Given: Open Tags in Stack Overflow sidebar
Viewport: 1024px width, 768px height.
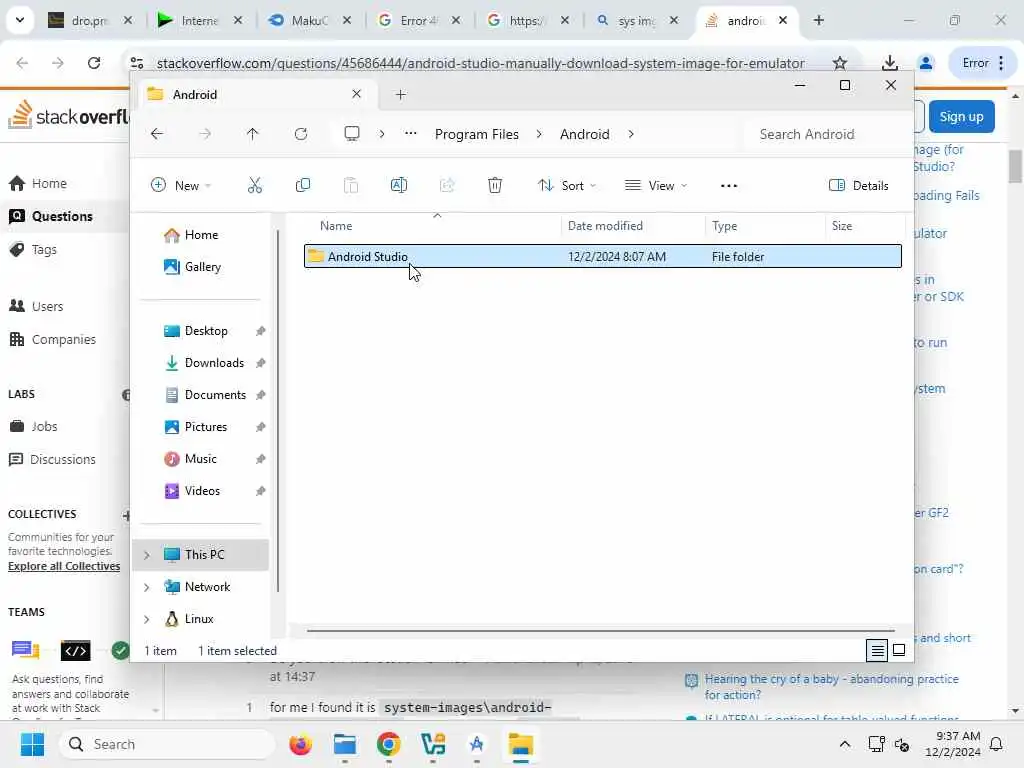Looking at the screenshot, I should (44, 249).
